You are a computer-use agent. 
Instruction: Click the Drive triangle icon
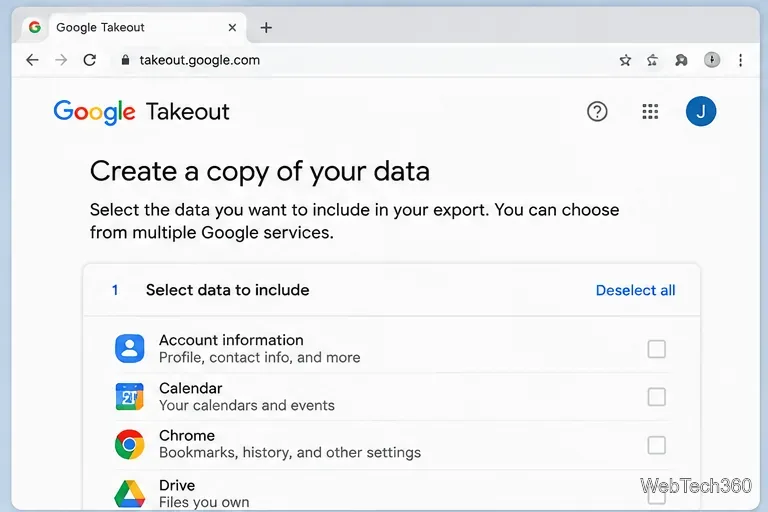coord(130,493)
